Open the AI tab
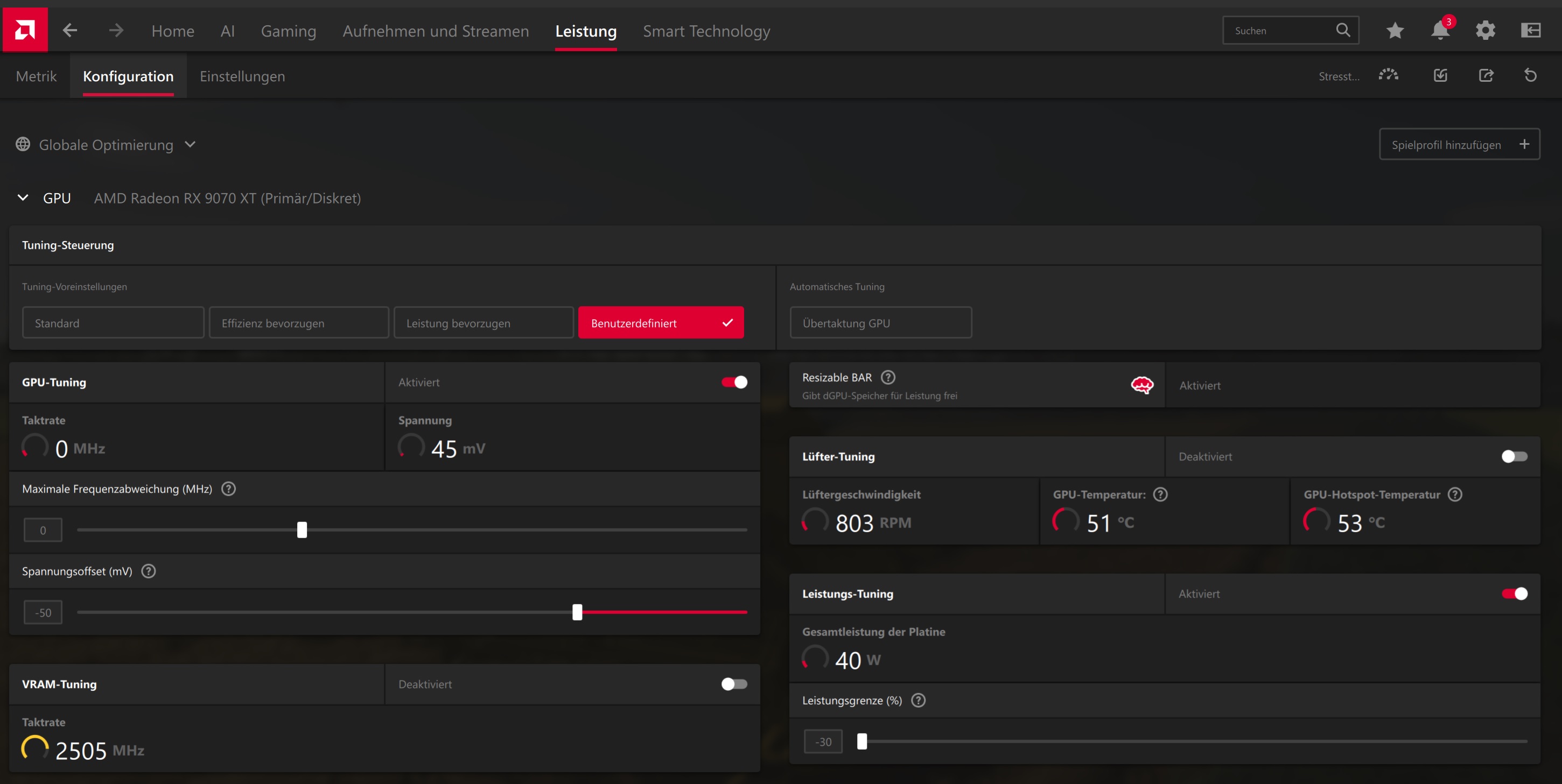 pyautogui.click(x=227, y=31)
